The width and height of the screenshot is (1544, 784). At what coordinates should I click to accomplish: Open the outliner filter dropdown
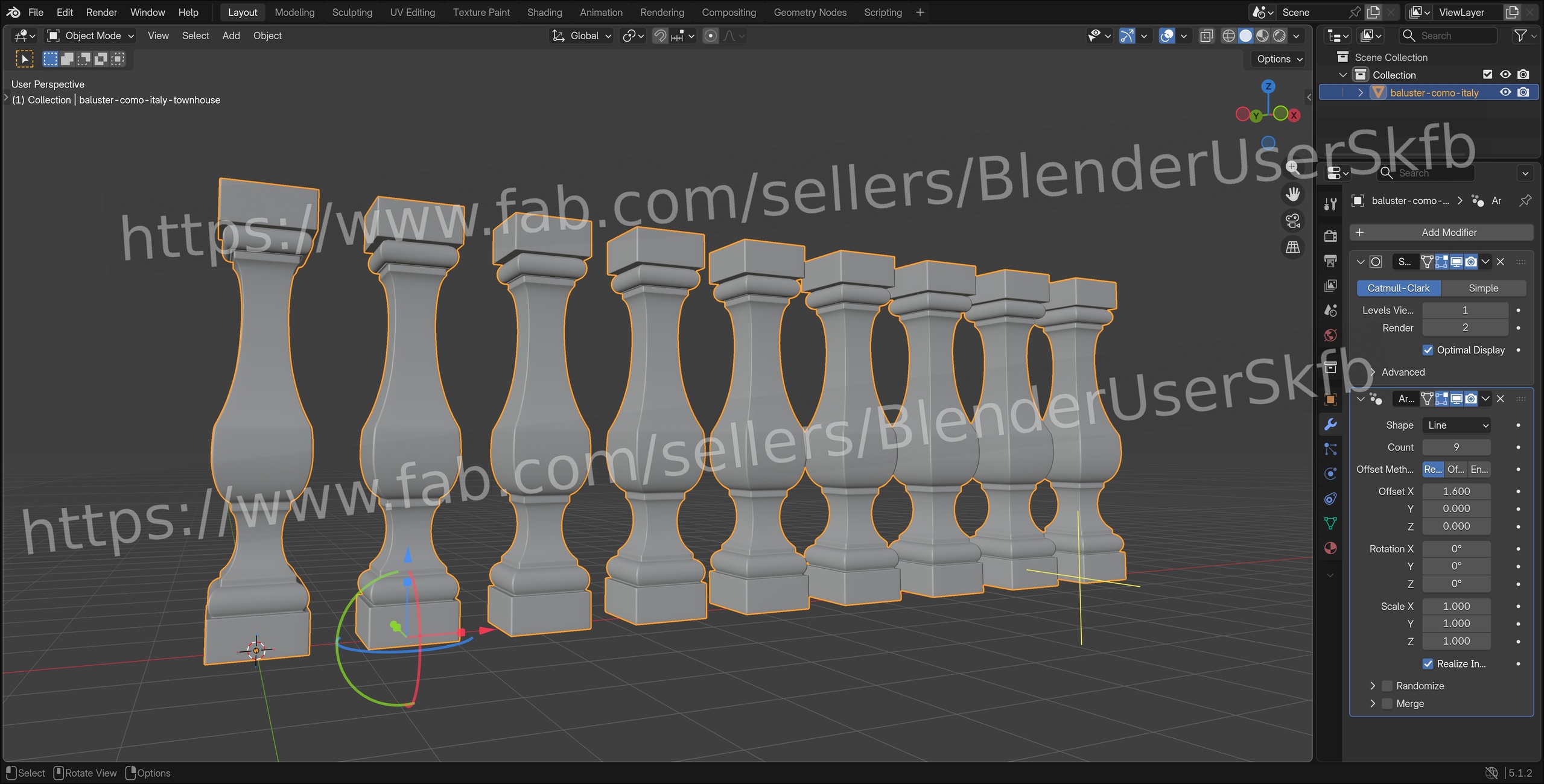coord(1525,36)
